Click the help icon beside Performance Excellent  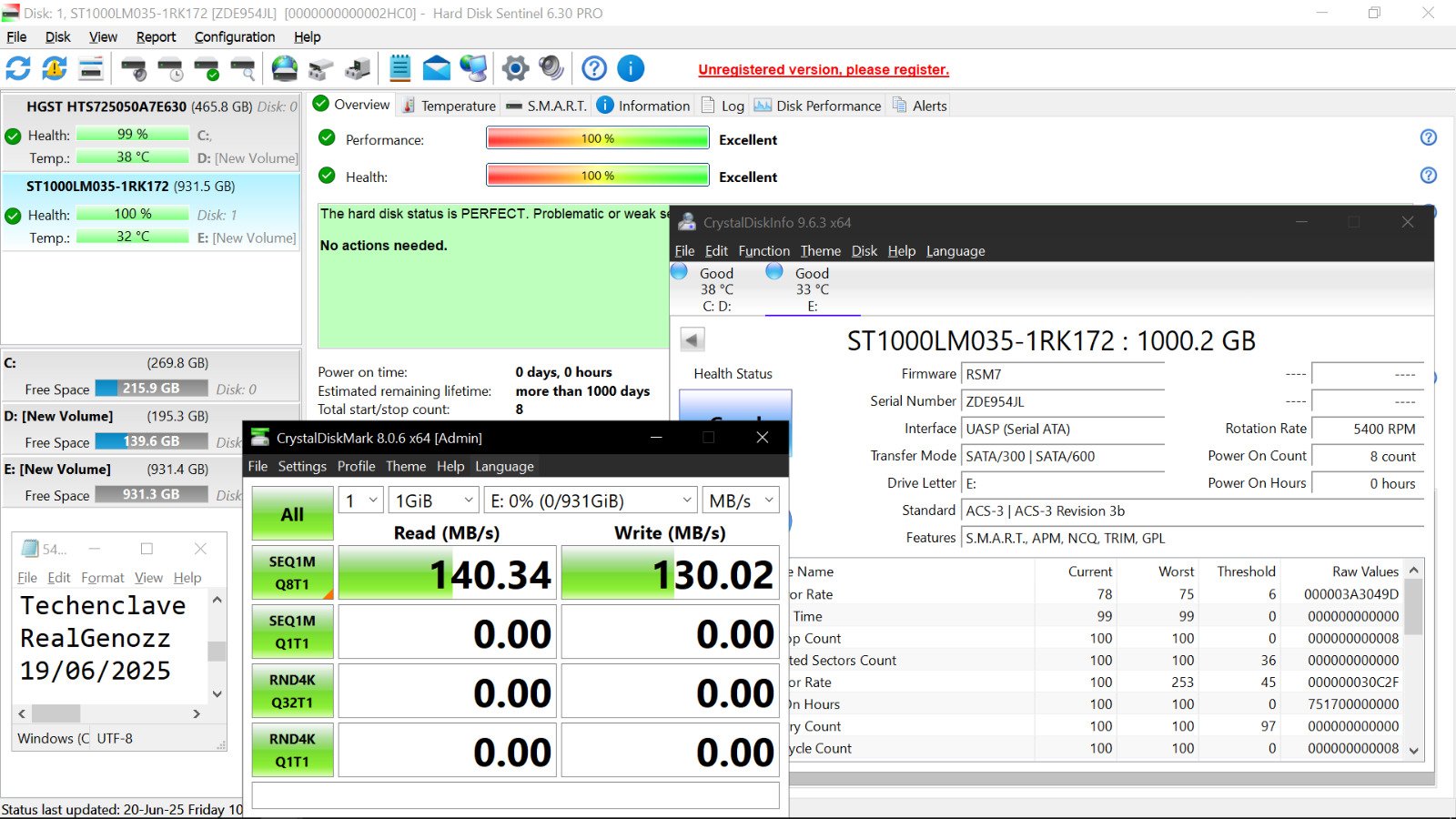click(x=1429, y=137)
